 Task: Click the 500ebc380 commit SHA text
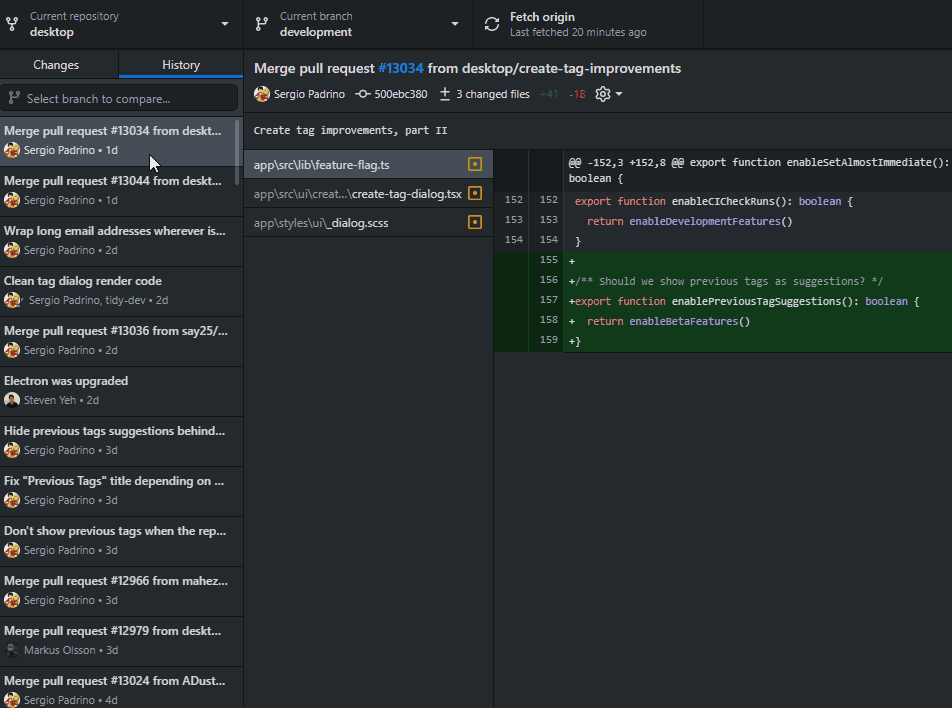pos(401,94)
